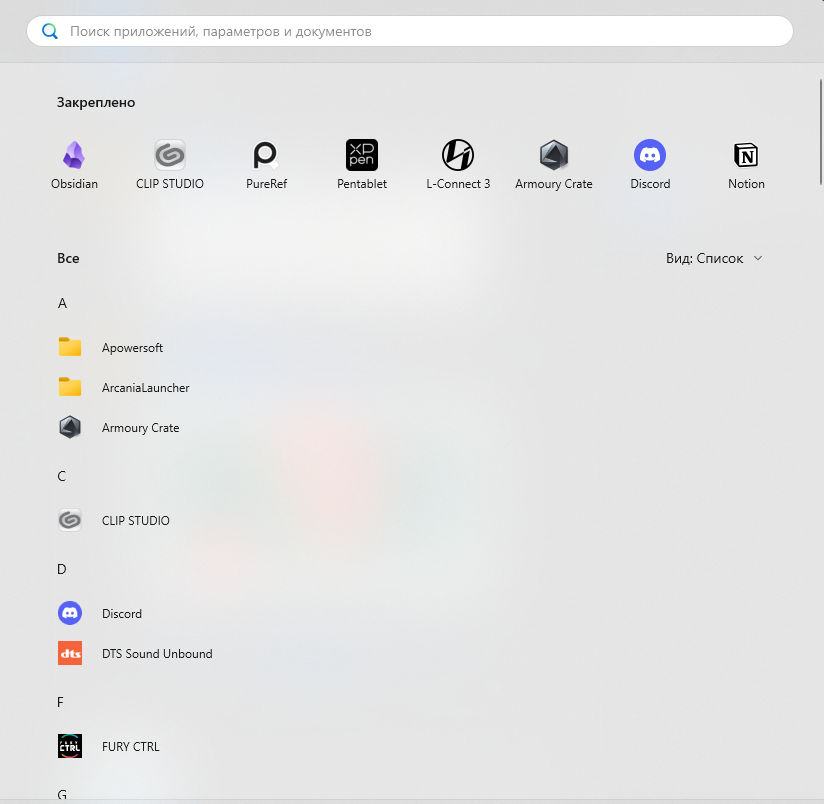Open ArcaniaLauncher folder icon in list
The width and height of the screenshot is (824, 804).
point(70,387)
